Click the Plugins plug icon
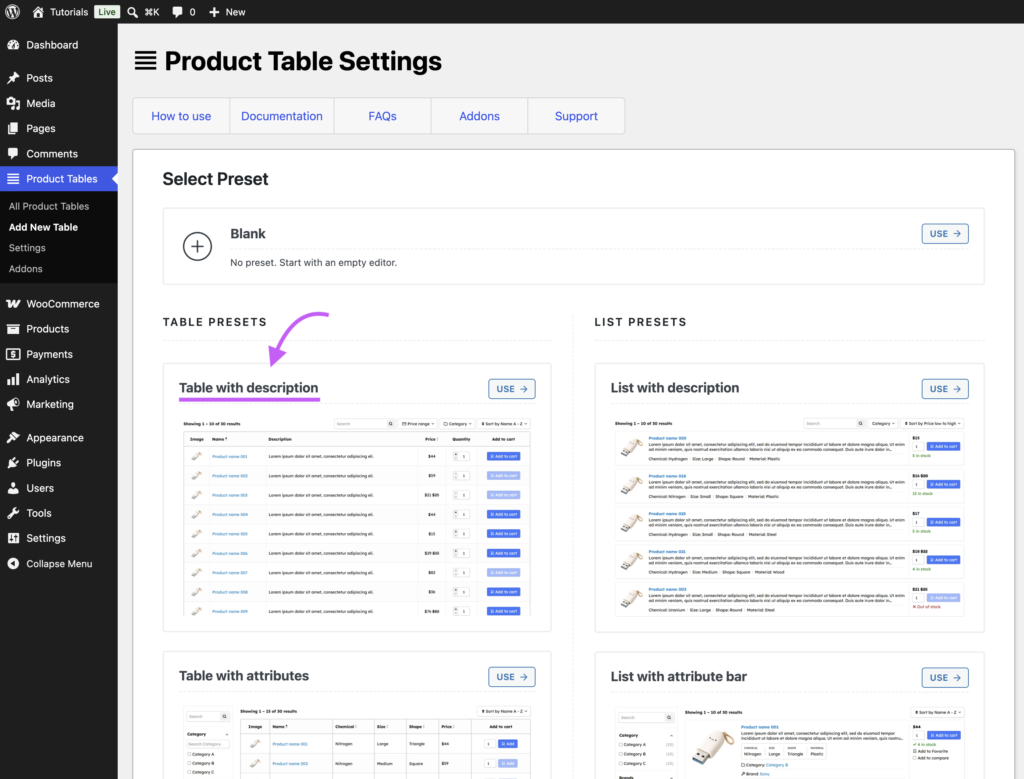Screen dimensions: 1024x779 [x=13, y=463]
